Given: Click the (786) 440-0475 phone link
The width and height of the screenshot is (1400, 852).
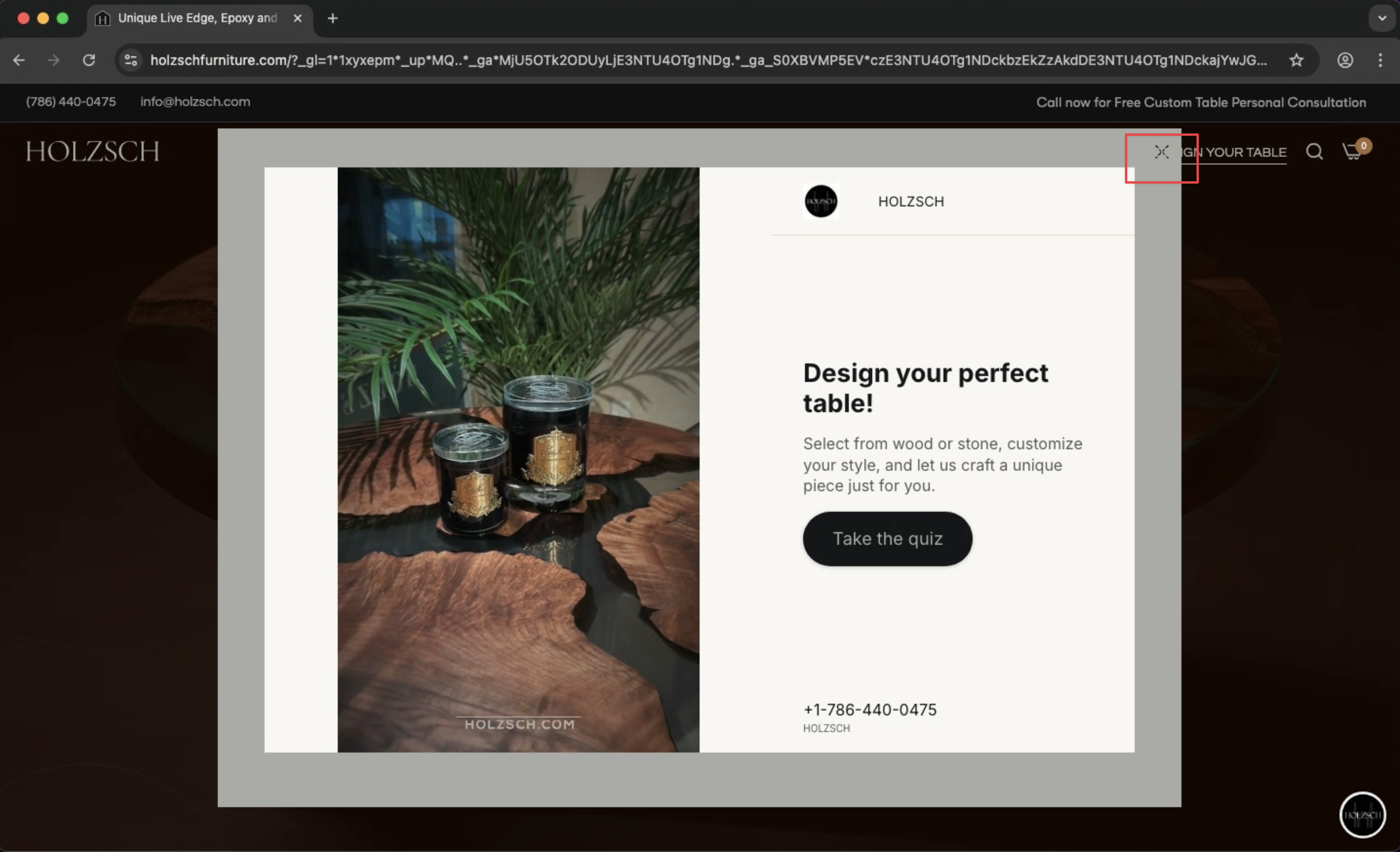Looking at the screenshot, I should (71, 102).
